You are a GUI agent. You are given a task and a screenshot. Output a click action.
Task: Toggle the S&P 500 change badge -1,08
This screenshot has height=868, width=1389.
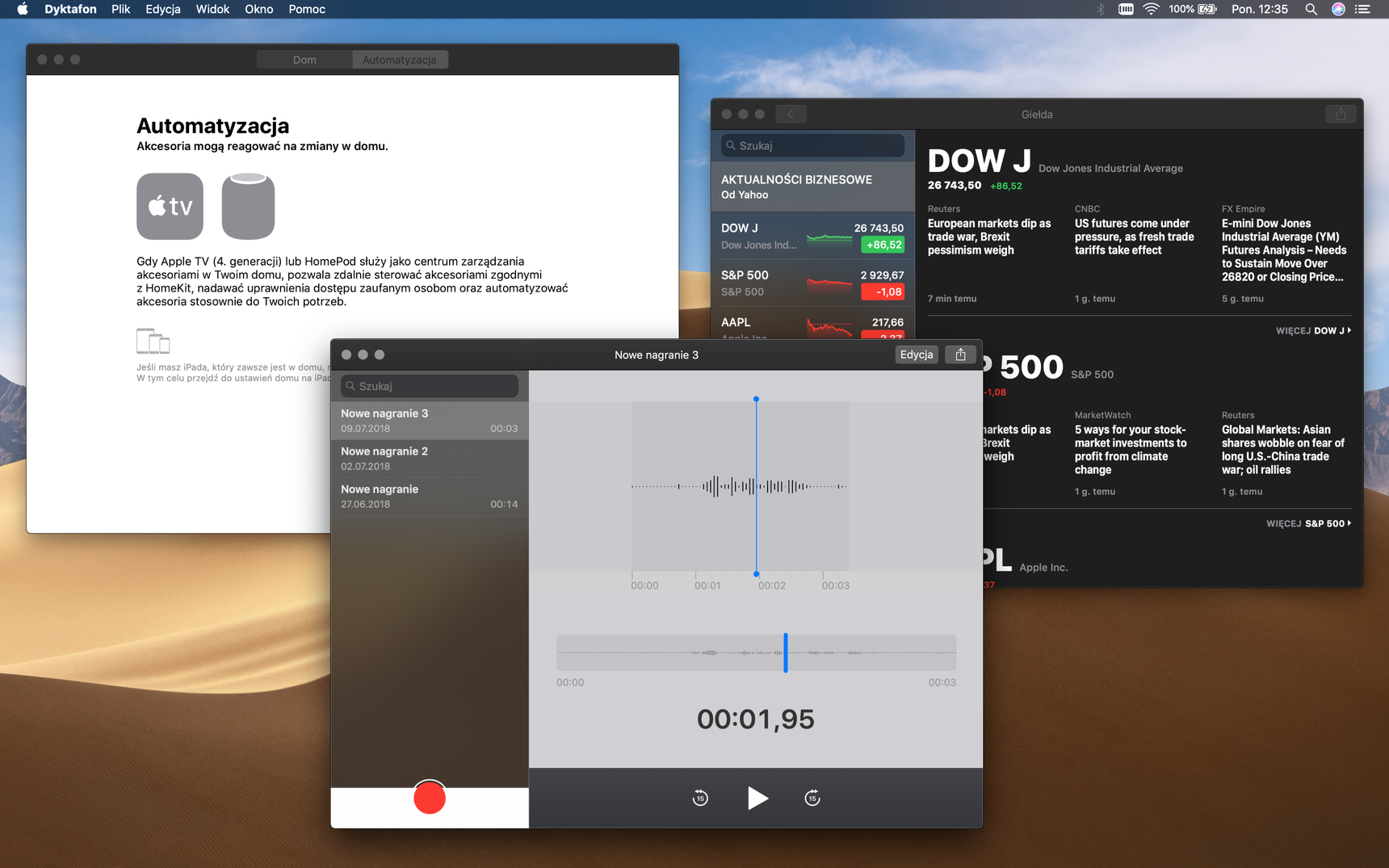pyautogui.click(x=882, y=291)
